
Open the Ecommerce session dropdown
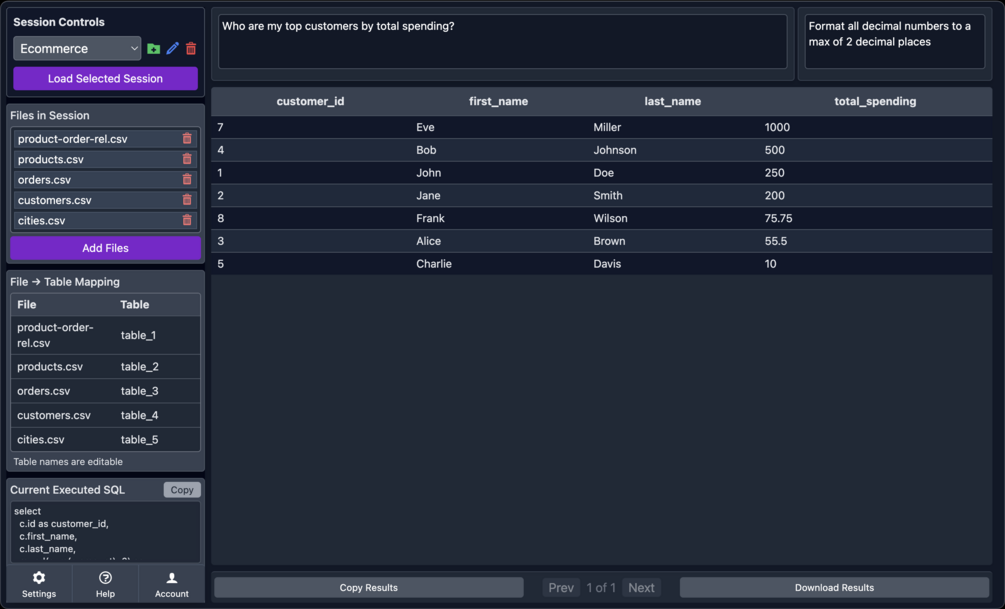coord(78,49)
